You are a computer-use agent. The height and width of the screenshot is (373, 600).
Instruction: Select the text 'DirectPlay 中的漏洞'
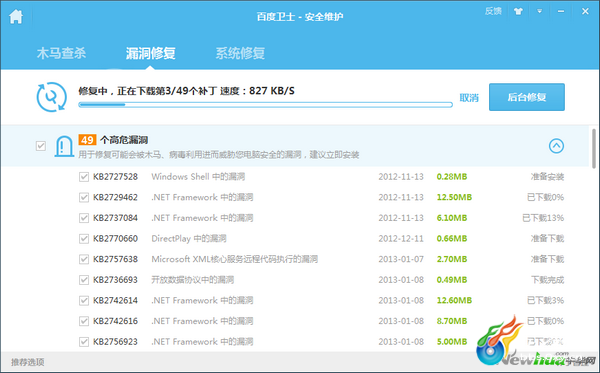click(189, 239)
